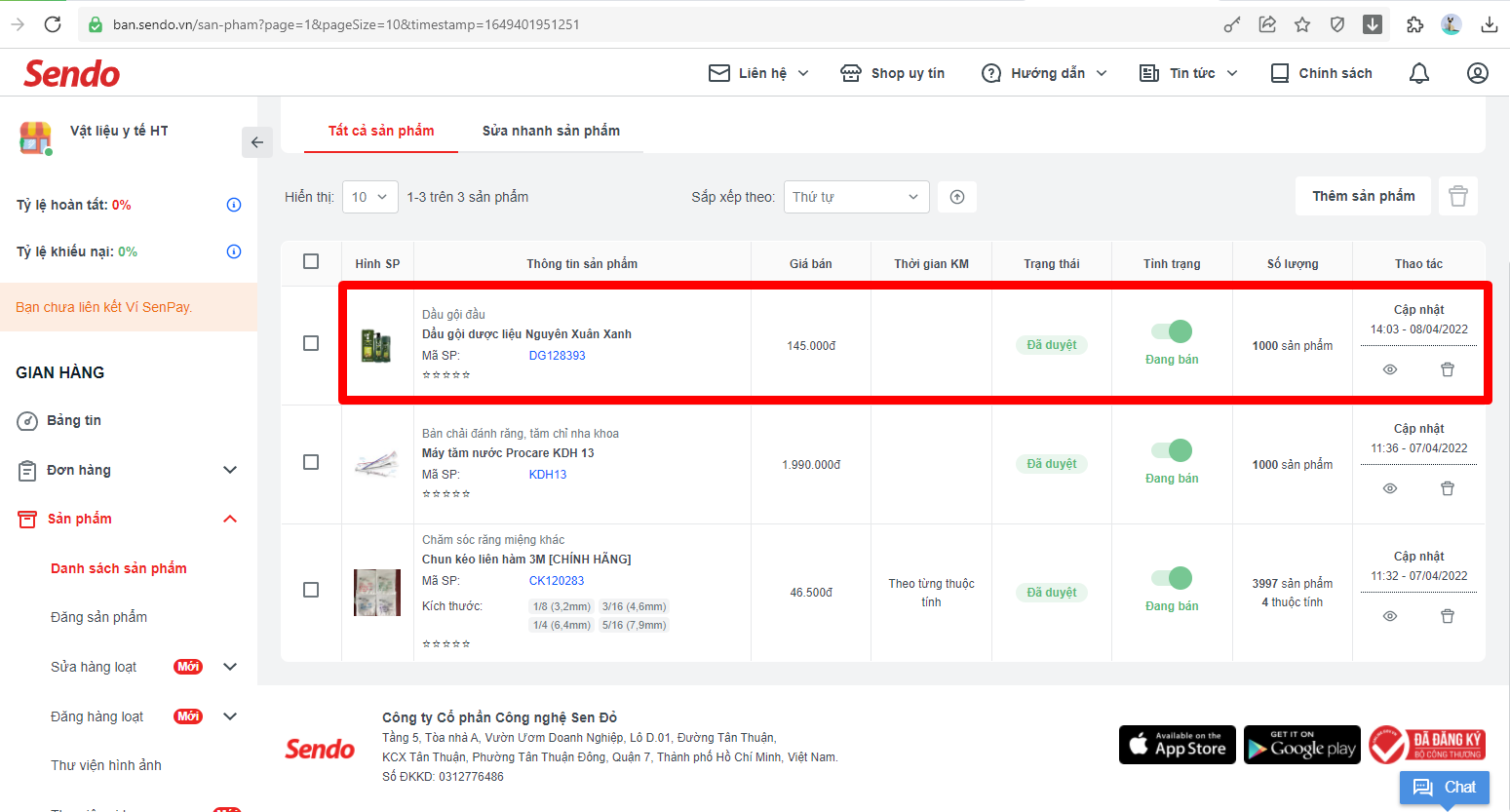This screenshot has width=1510, height=812.
Task: Open product code link DG128393
Action: [557, 356]
